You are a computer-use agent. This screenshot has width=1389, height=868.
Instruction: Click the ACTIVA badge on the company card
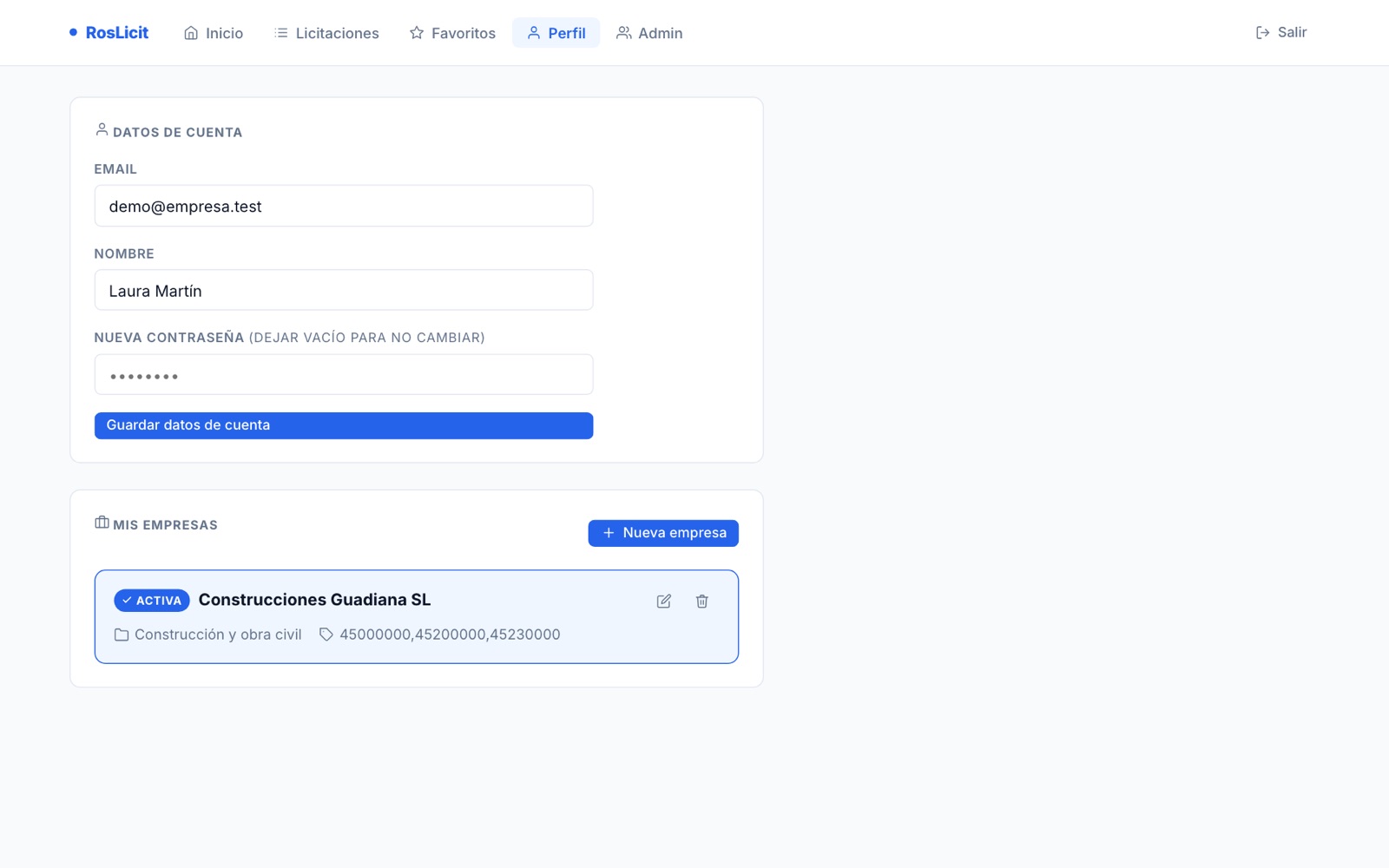coord(152,601)
